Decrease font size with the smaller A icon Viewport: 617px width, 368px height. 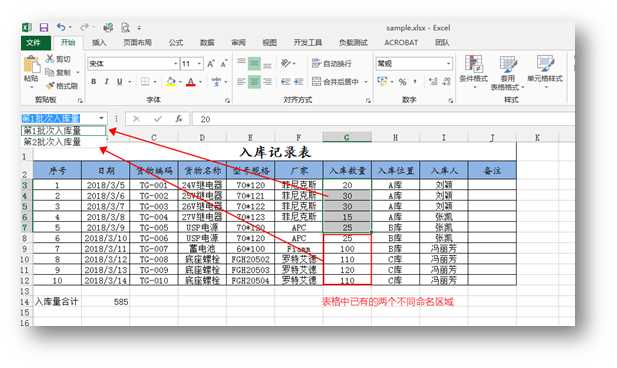pyautogui.click(x=224, y=64)
